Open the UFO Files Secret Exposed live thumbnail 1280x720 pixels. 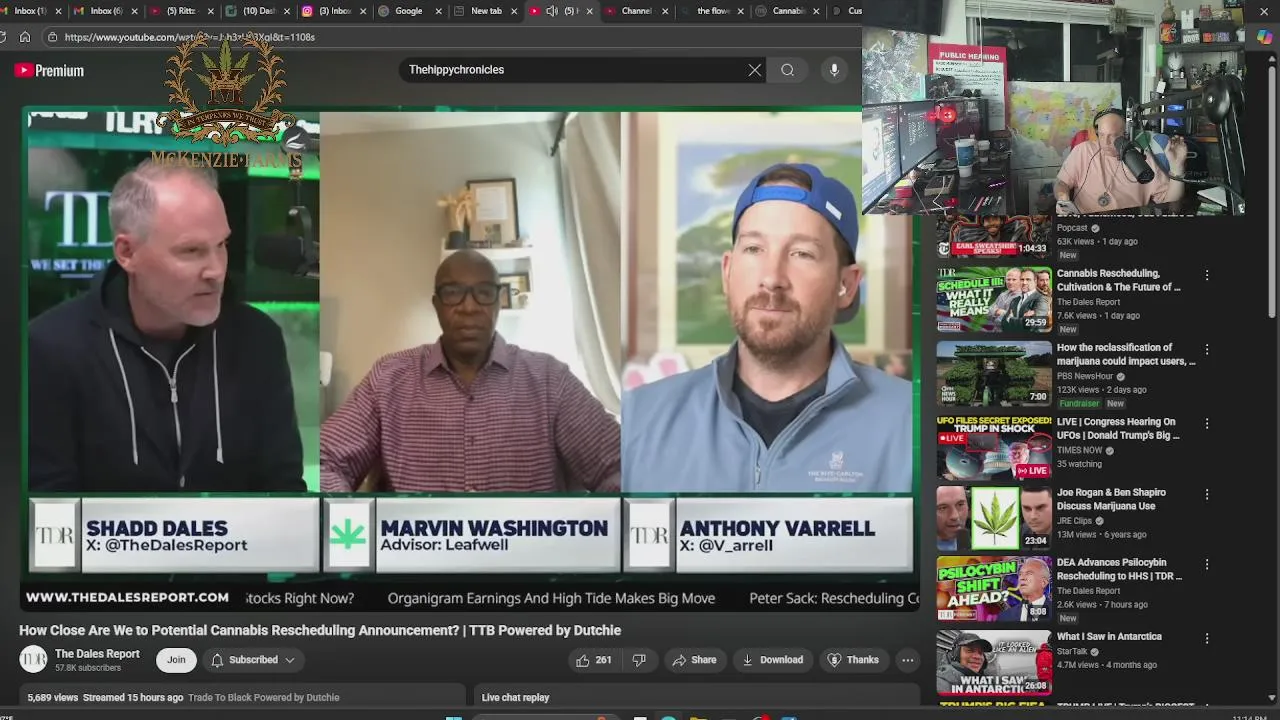[994, 448]
